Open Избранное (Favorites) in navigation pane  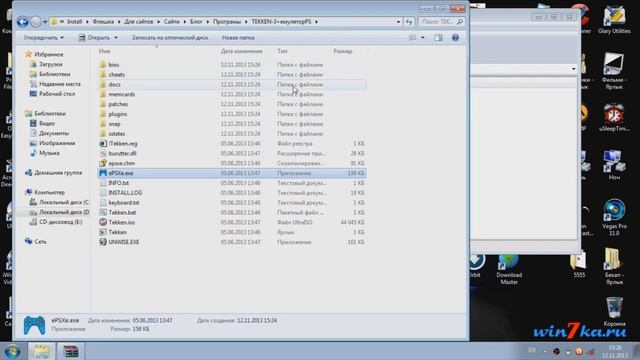[x=49, y=54]
